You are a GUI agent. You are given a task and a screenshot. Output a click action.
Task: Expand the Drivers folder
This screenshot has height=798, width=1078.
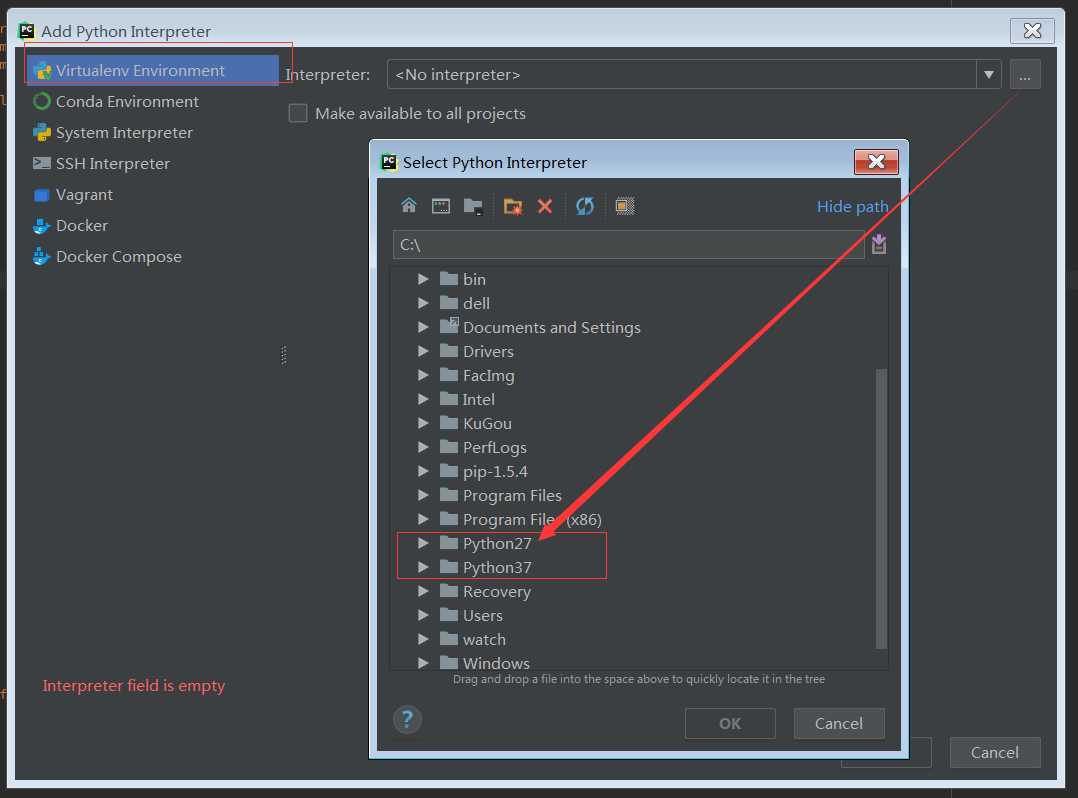click(423, 351)
